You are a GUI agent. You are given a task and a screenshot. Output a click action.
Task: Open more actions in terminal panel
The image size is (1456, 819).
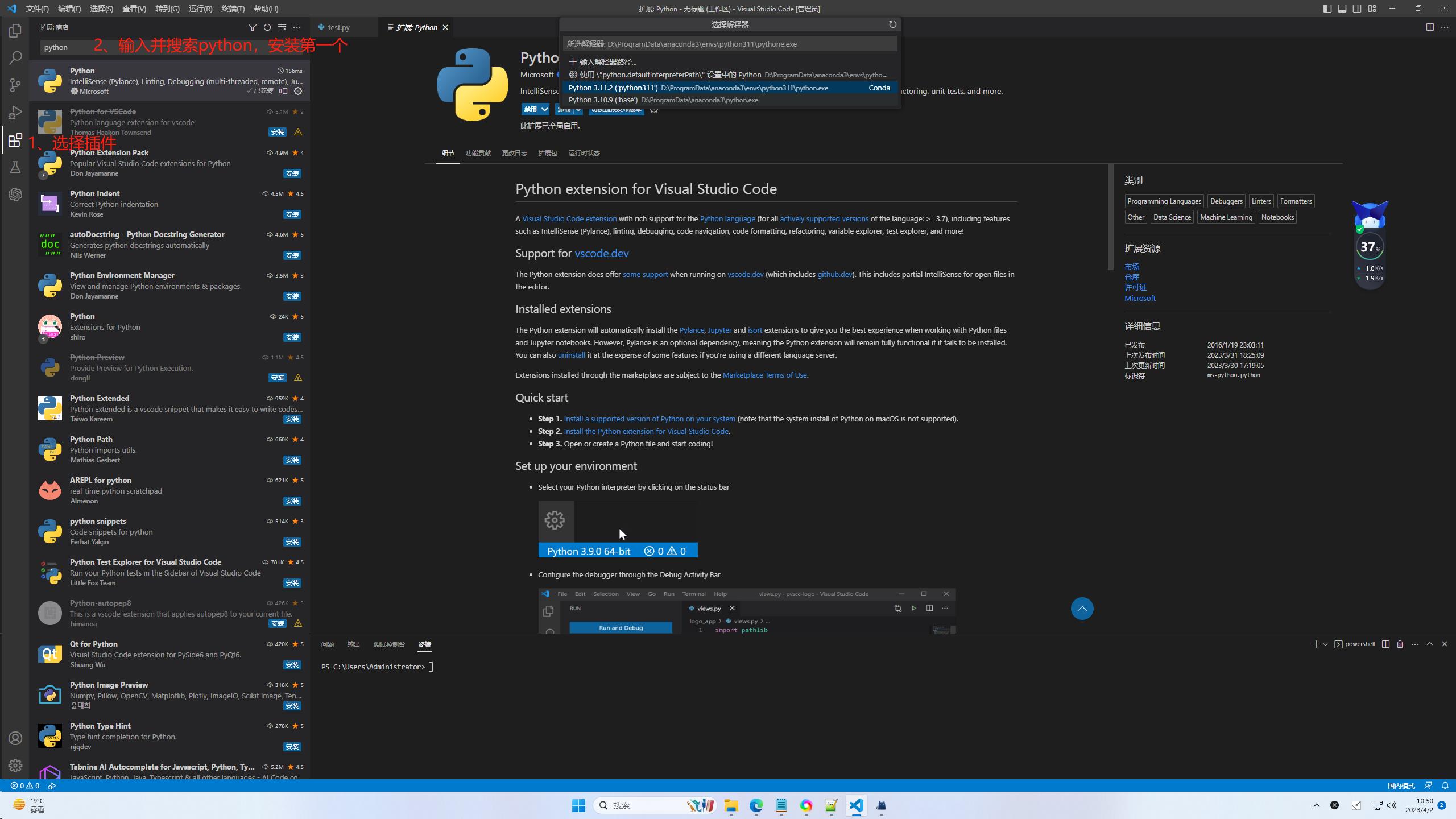[x=1415, y=644]
